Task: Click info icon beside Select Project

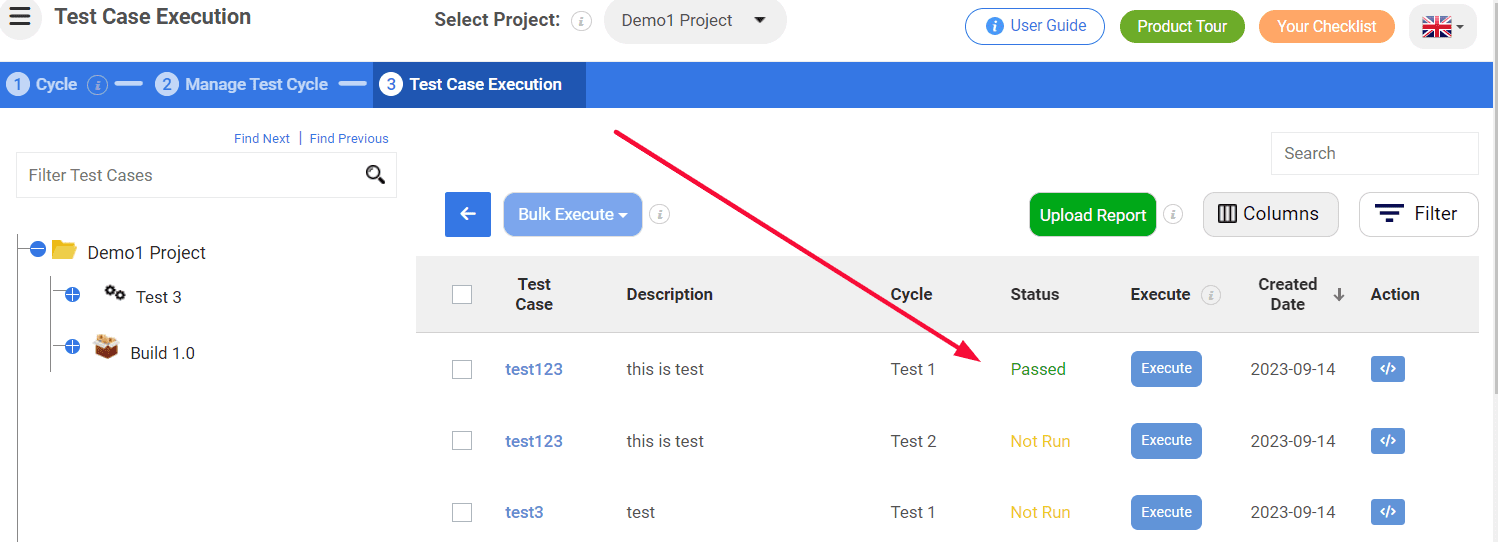Action: click(x=582, y=21)
